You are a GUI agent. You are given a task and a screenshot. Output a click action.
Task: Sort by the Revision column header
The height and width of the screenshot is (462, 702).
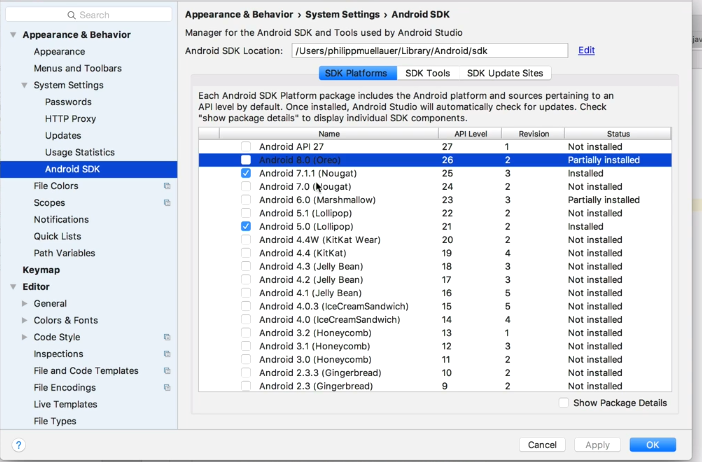[534, 134]
